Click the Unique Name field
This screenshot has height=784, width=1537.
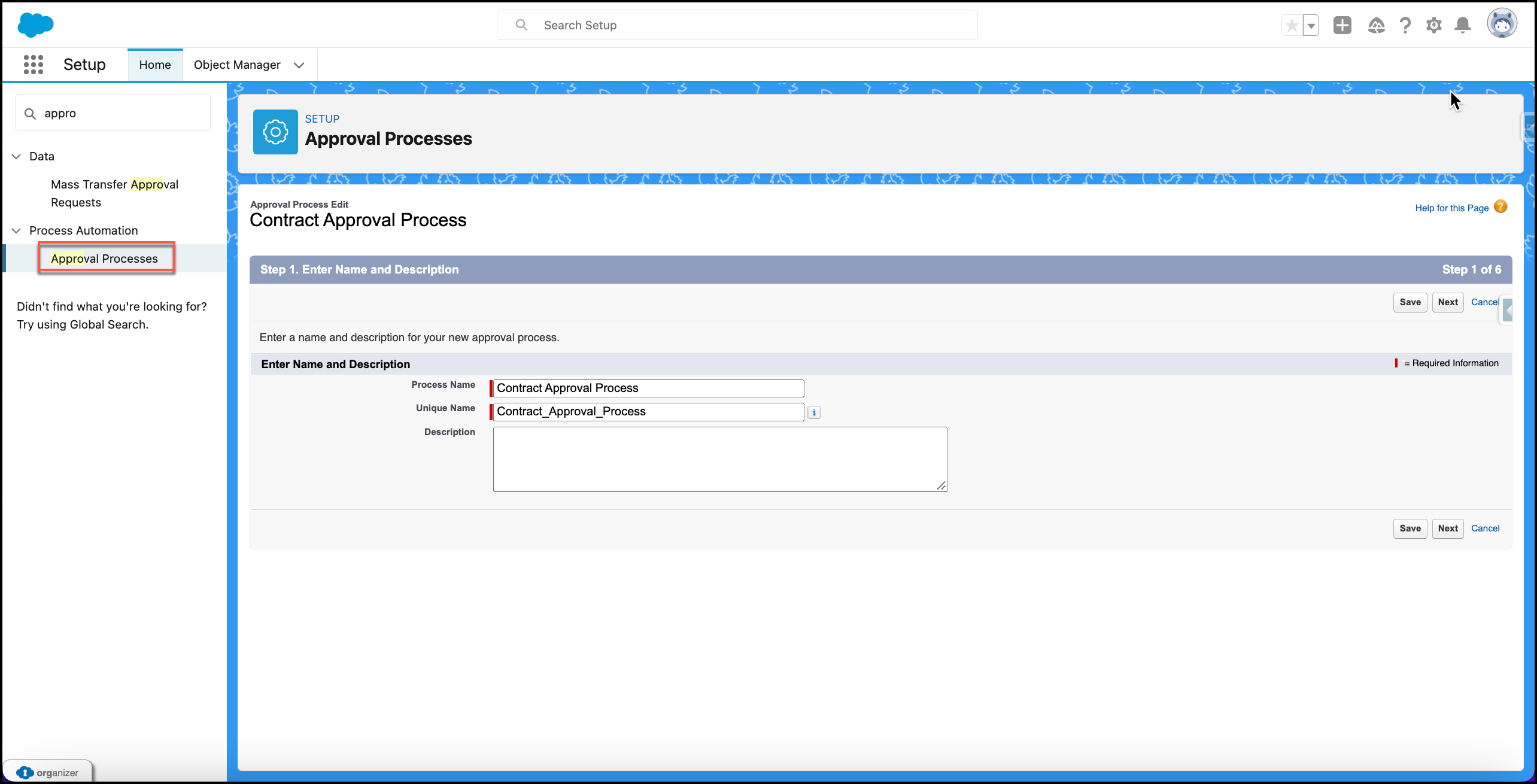(648, 412)
